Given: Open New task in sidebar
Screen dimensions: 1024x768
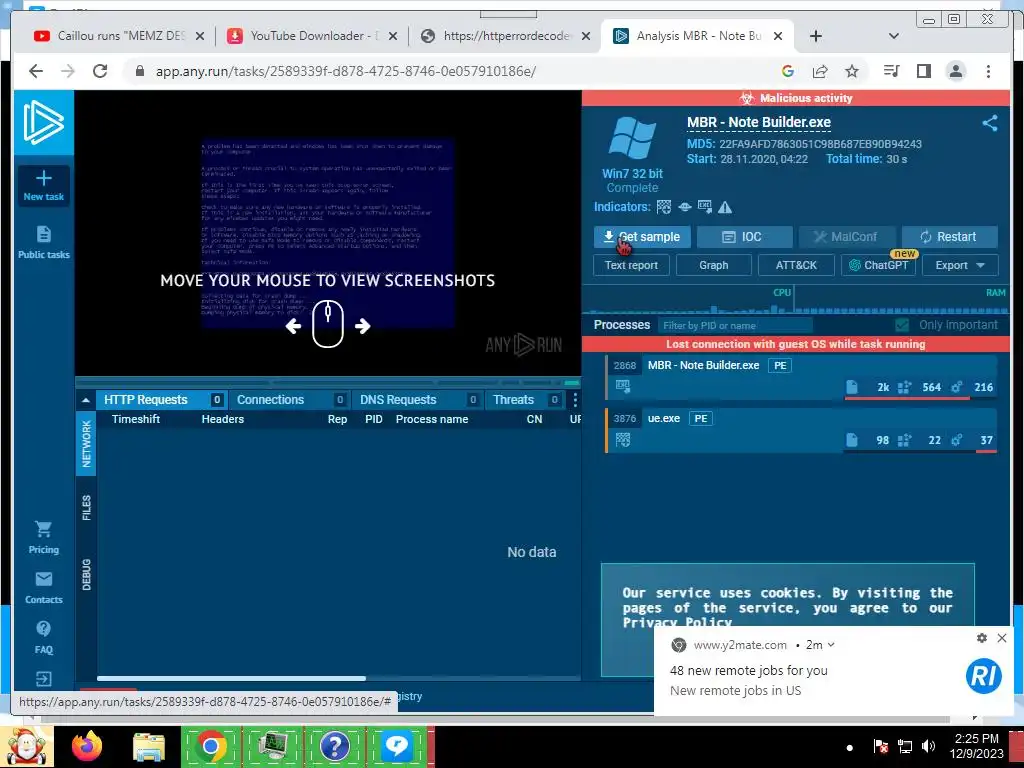Looking at the screenshot, I should [44, 186].
